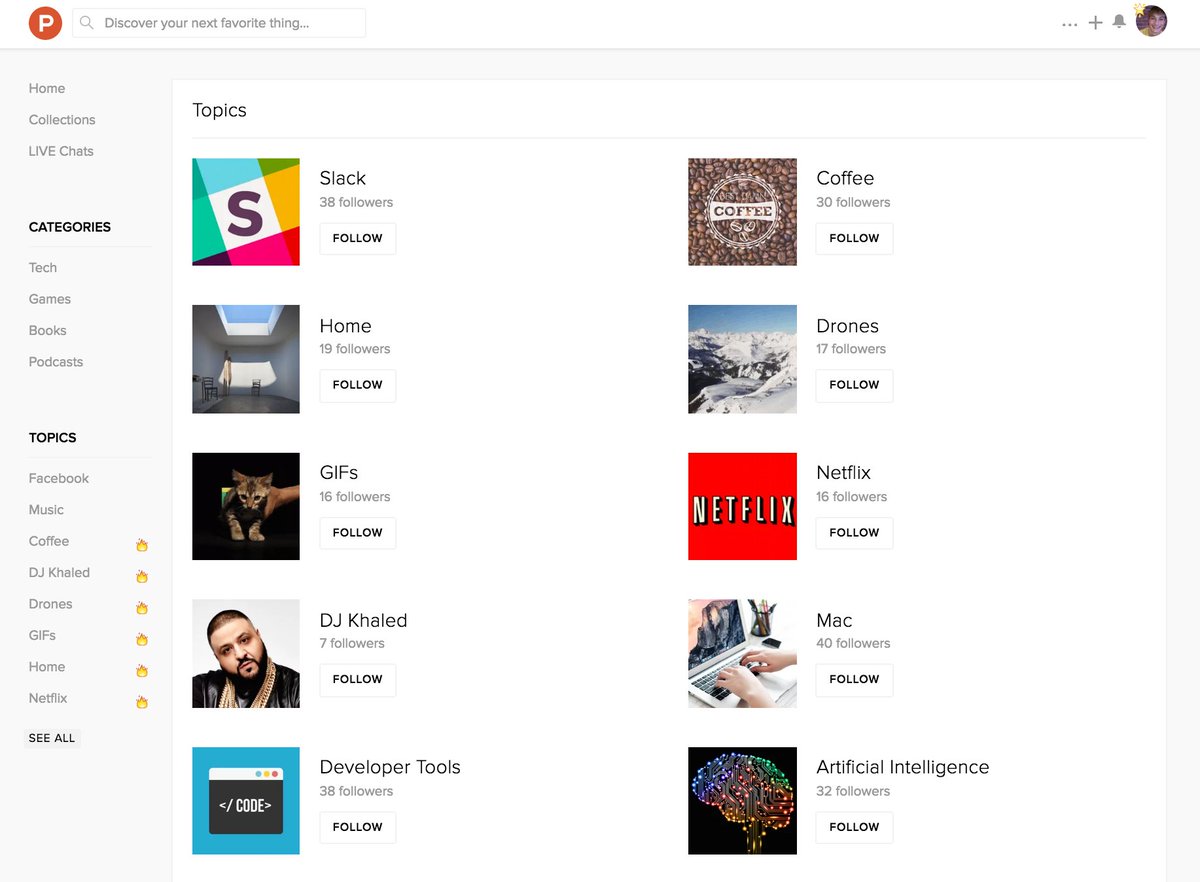Open the Artificial Intelligence brain image

pyautogui.click(x=742, y=801)
